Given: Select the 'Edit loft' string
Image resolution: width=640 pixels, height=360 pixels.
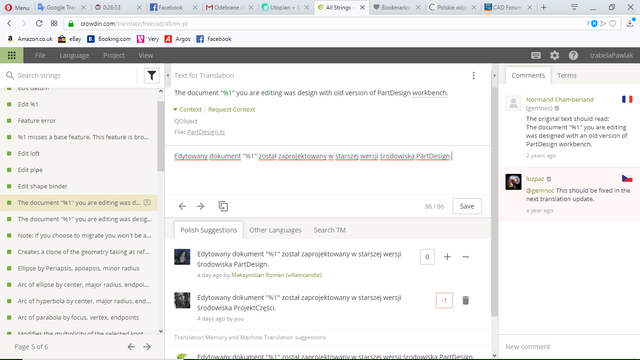Looking at the screenshot, I should tap(78, 153).
